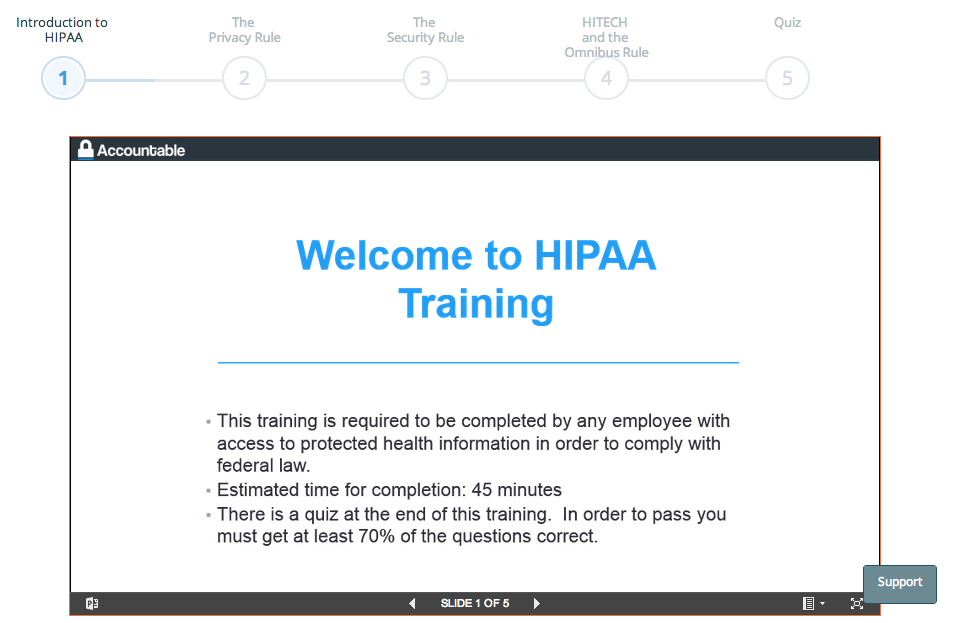Image resolution: width=954 pixels, height=623 pixels.
Task: Click the SLIDE 1 OF 5 indicator
Action: coord(475,603)
